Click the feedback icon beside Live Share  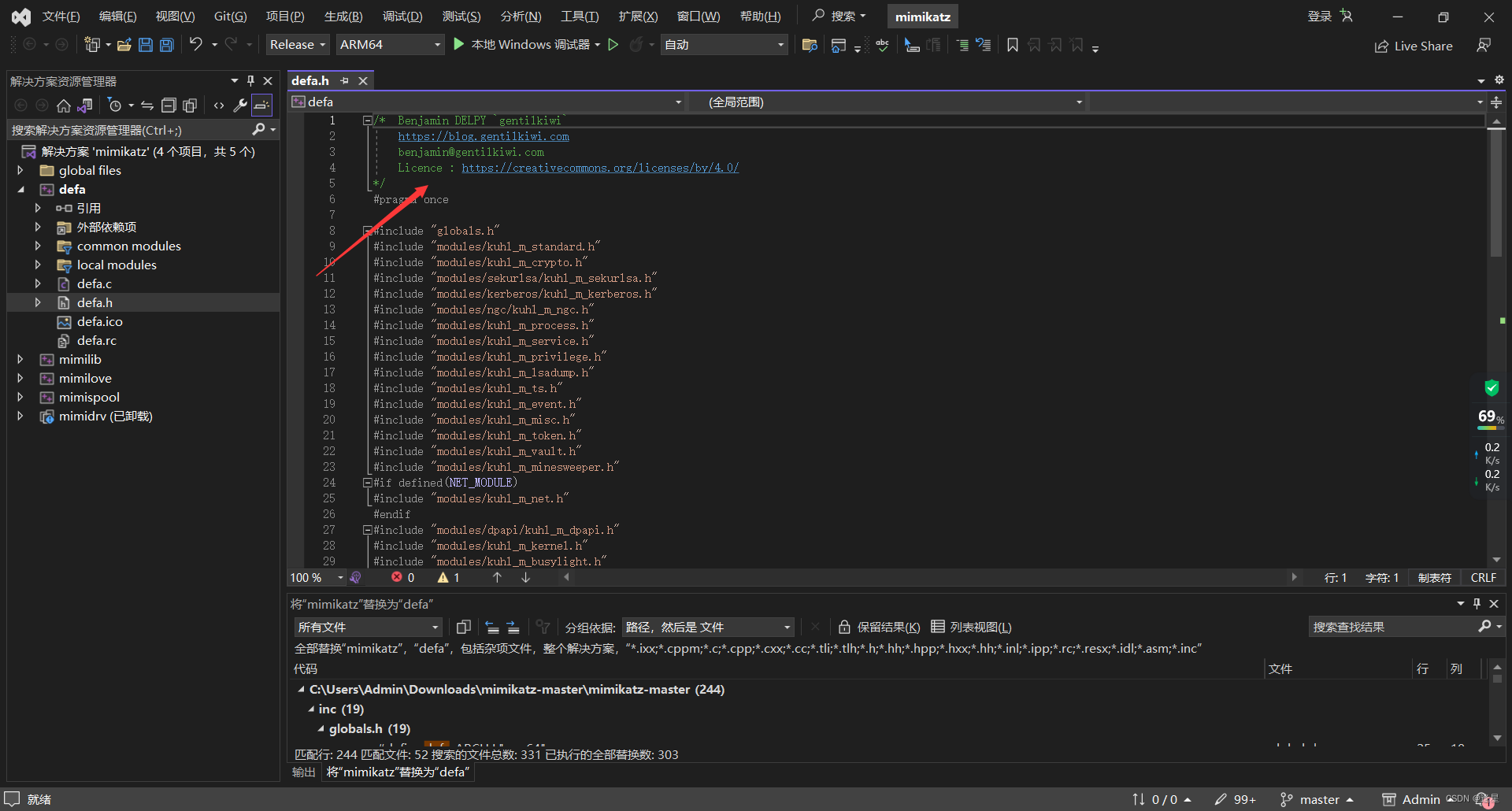(1484, 46)
